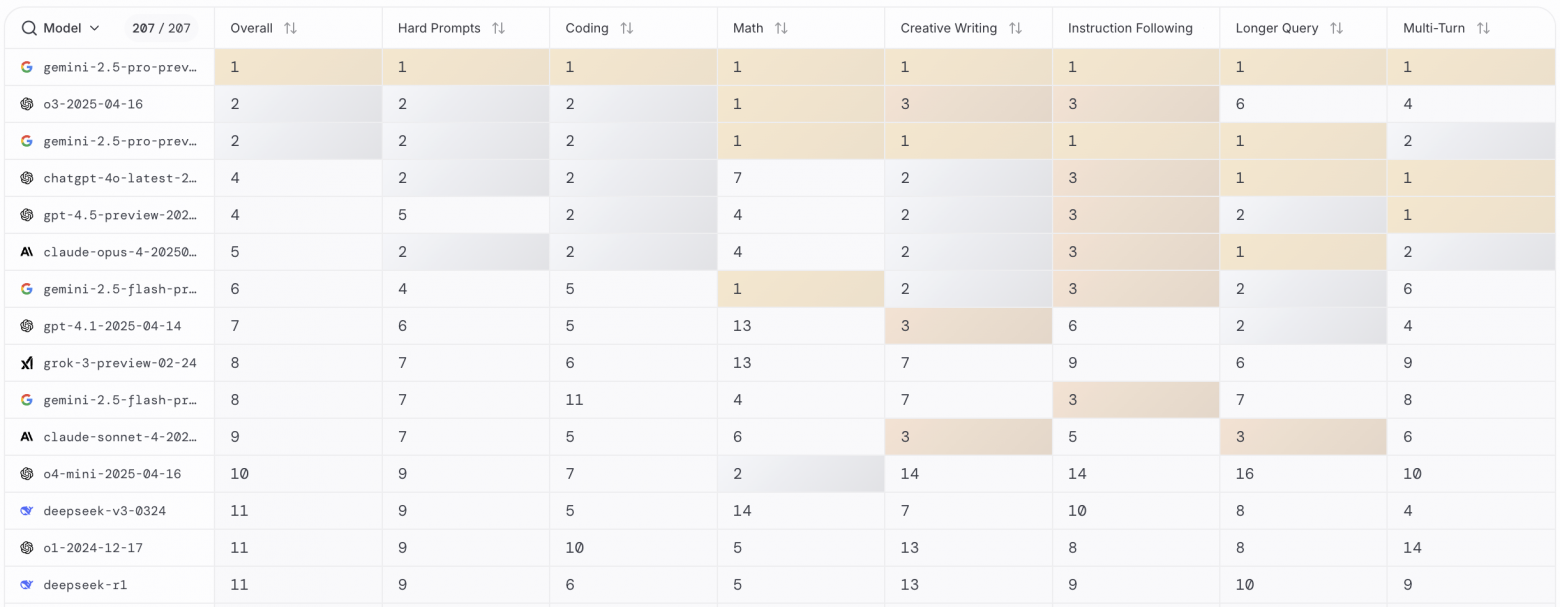Click the OpenAI logo next to o3-2025-04-16
Viewport: 1560px width, 607px height.
click(27, 104)
